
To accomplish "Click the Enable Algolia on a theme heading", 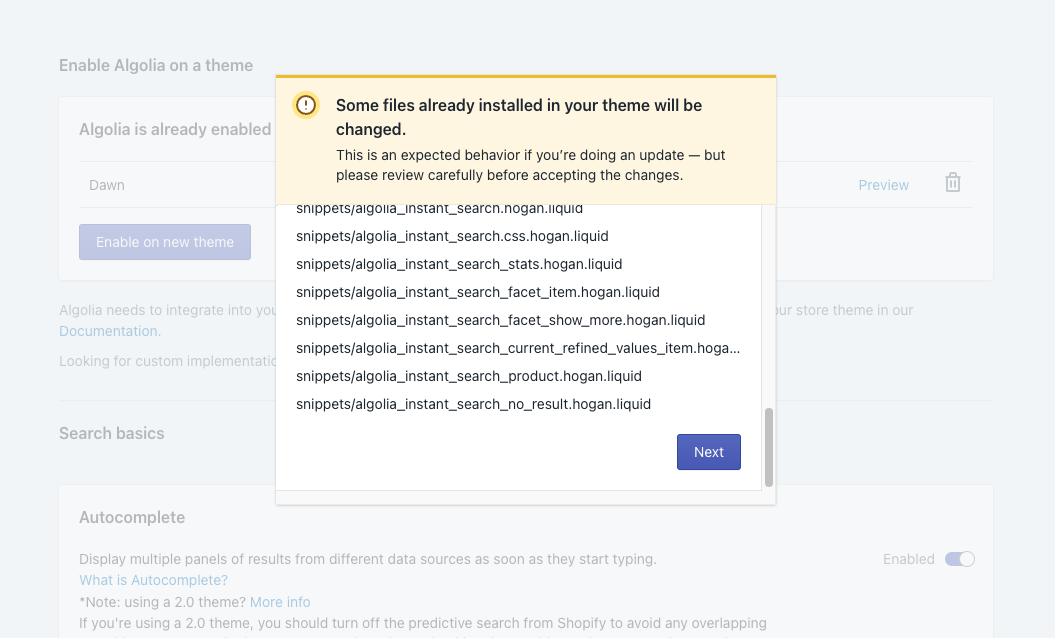I will pyautogui.click(x=156, y=65).
